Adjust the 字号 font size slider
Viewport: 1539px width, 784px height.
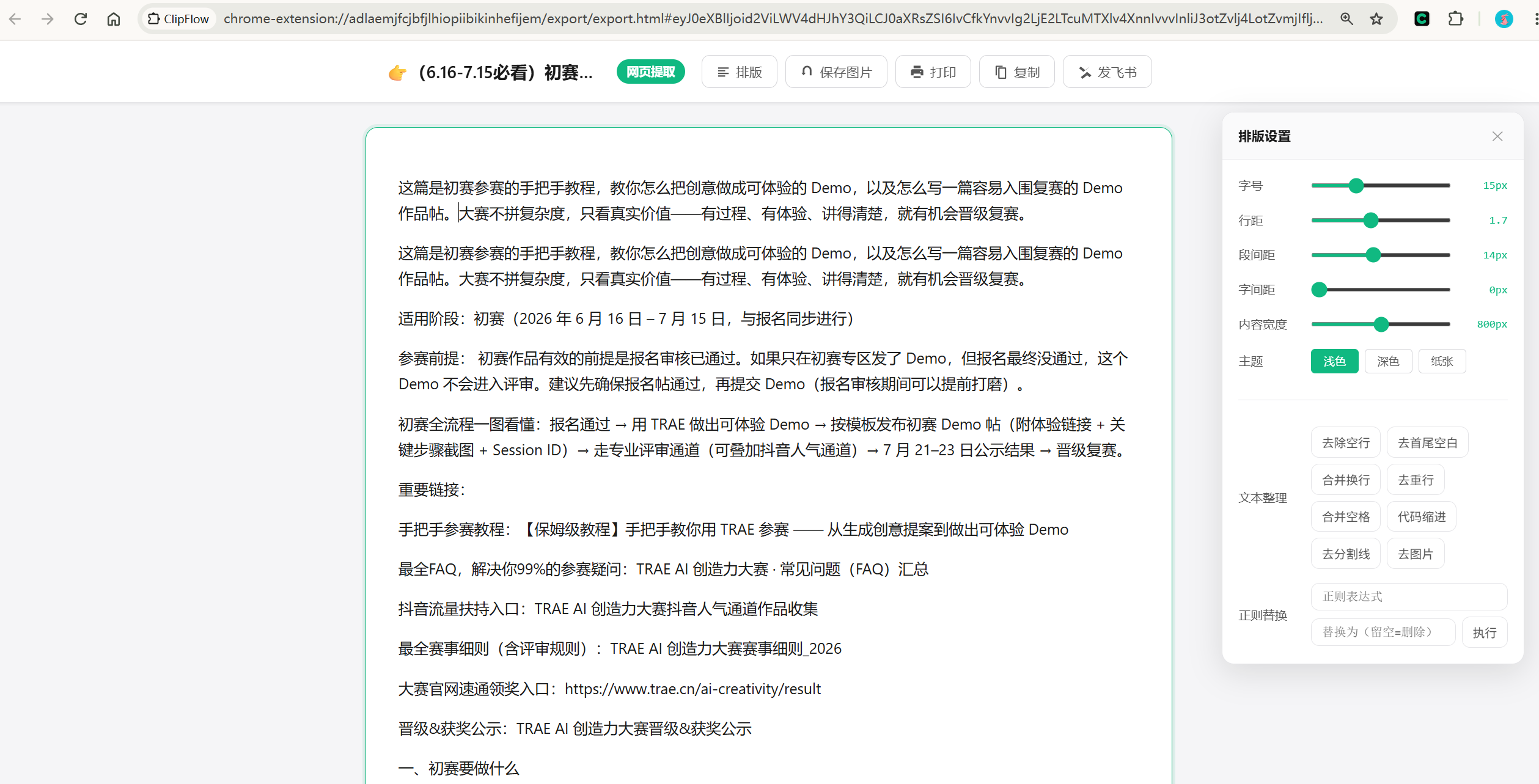[1381, 185]
